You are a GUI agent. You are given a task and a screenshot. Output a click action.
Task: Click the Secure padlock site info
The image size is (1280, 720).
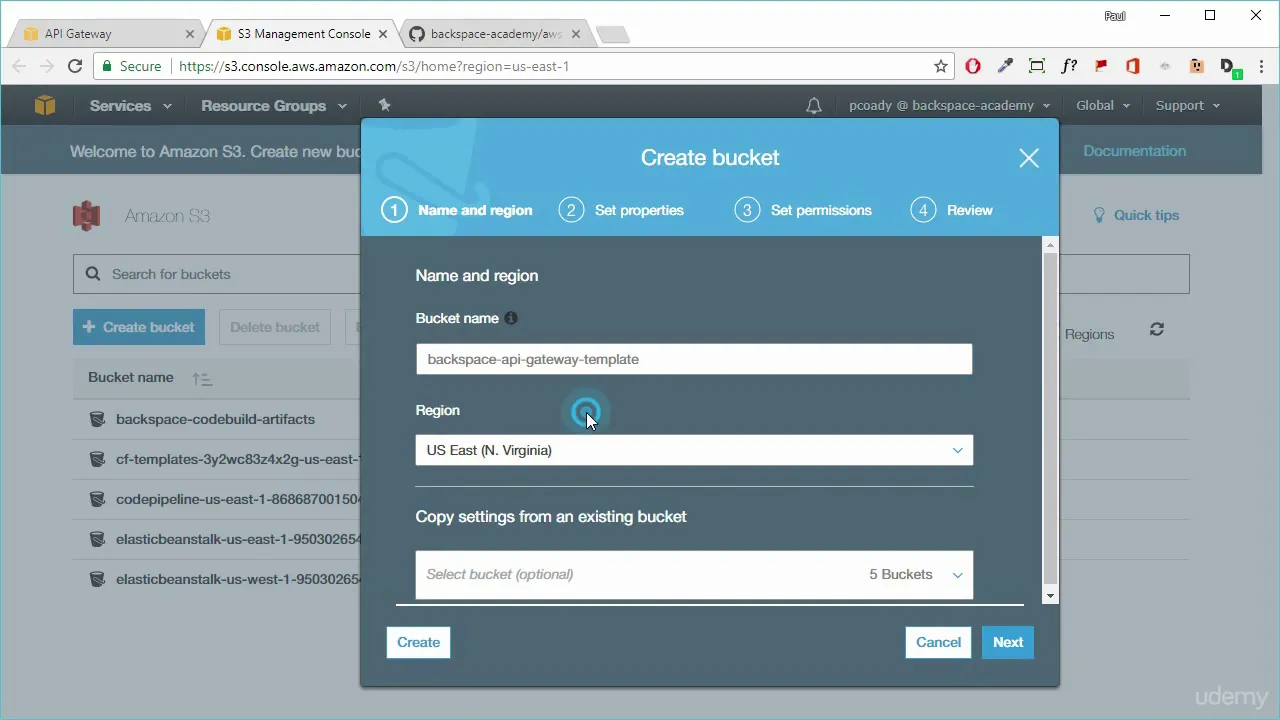tap(131, 66)
